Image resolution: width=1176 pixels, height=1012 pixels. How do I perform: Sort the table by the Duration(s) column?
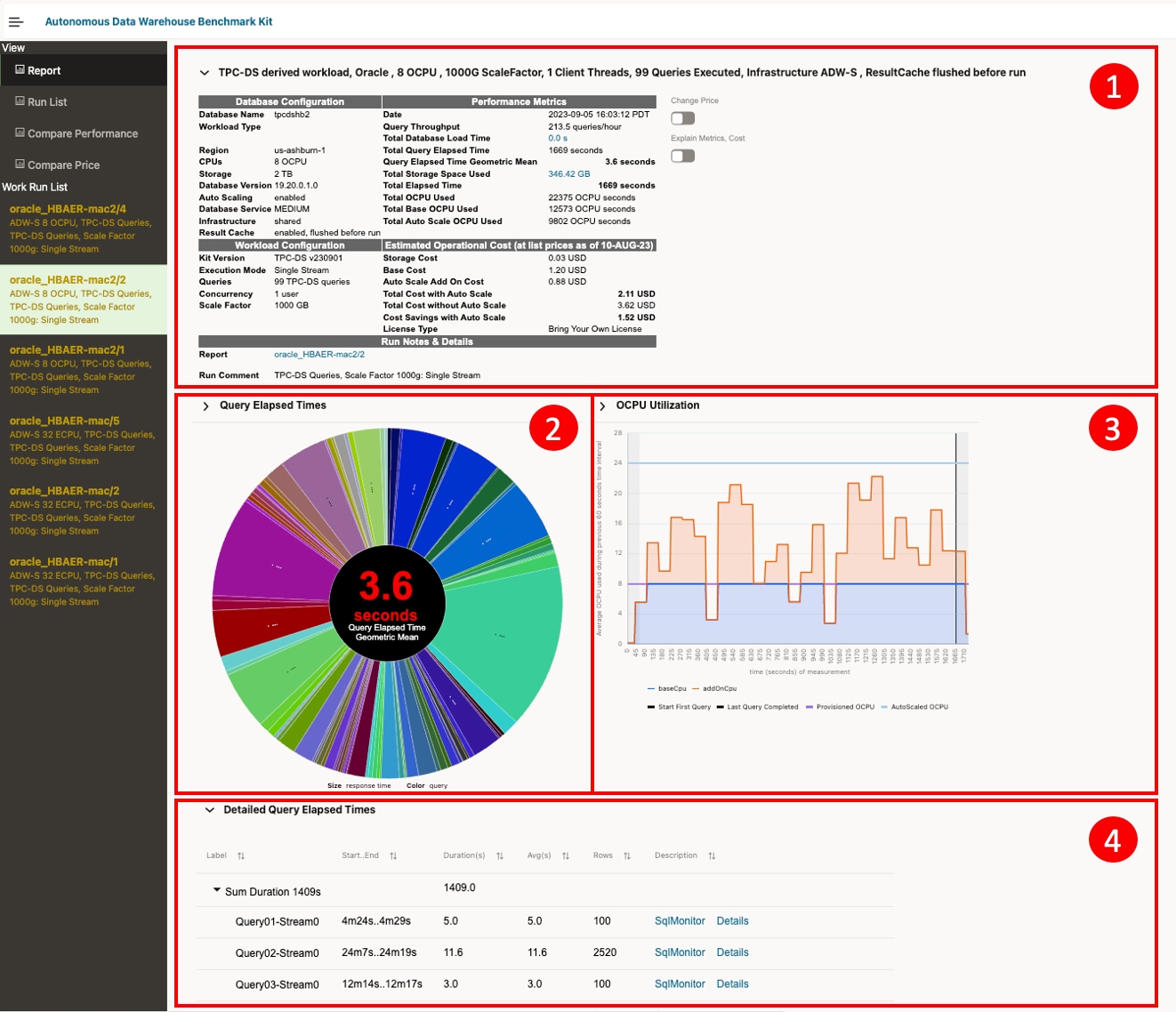click(x=500, y=856)
